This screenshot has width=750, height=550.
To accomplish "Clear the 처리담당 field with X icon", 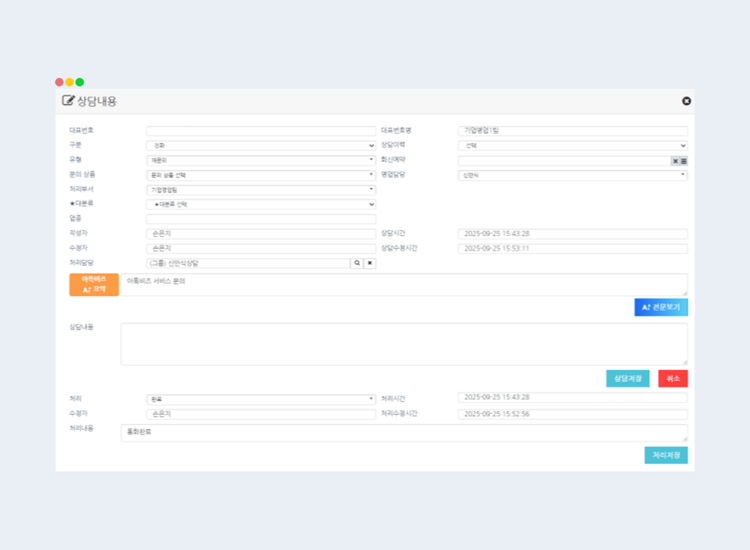I will [x=370, y=263].
